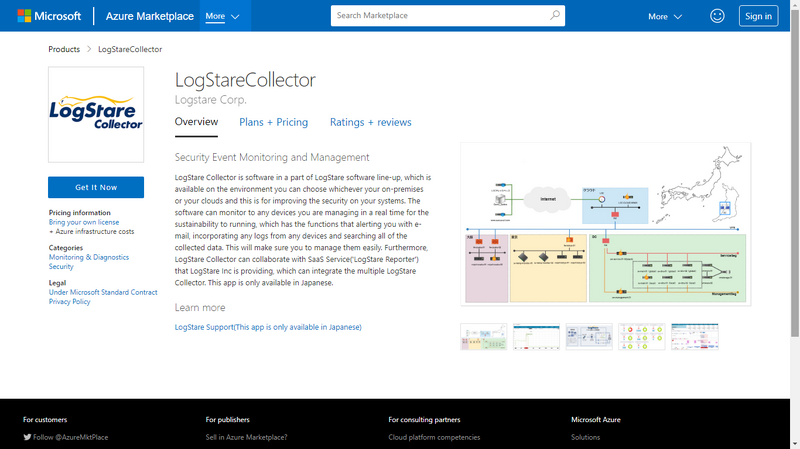Click the Twitter Follow @AzureMktPlace icon

pyautogui.click(x=28, y=437)
